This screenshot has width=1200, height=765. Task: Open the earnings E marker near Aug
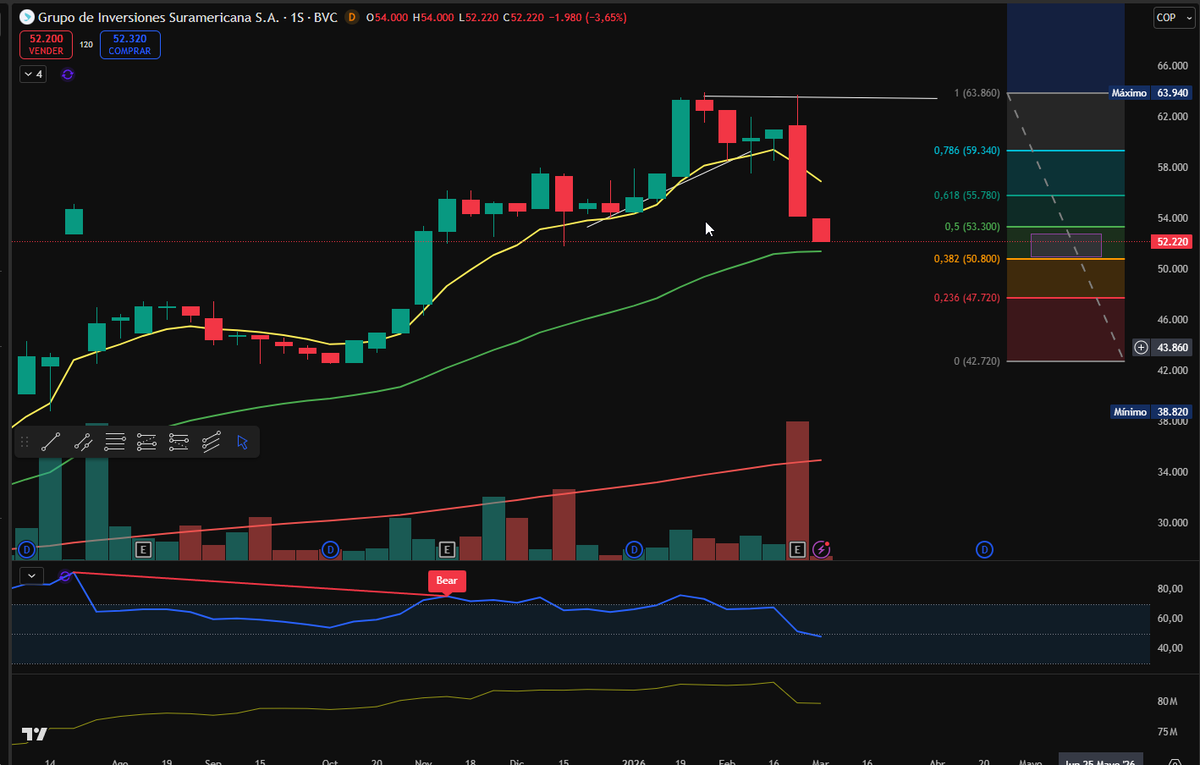pos(143,549)
